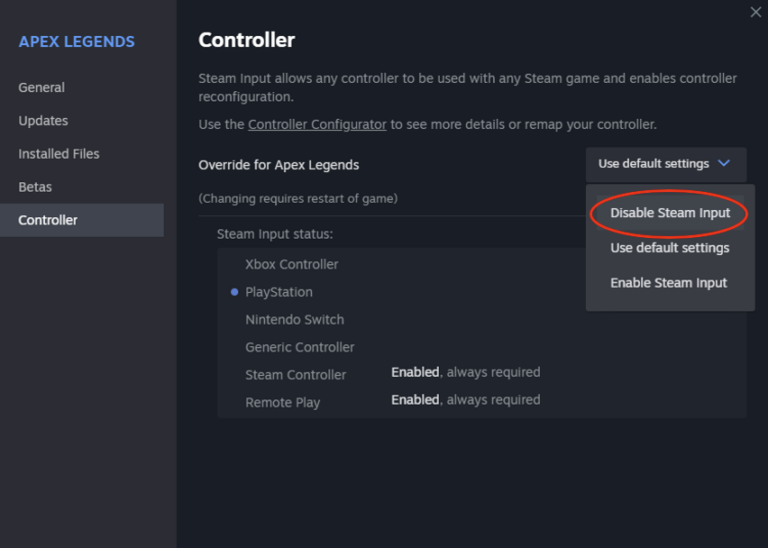Open the Betas tab

point(35,187)
